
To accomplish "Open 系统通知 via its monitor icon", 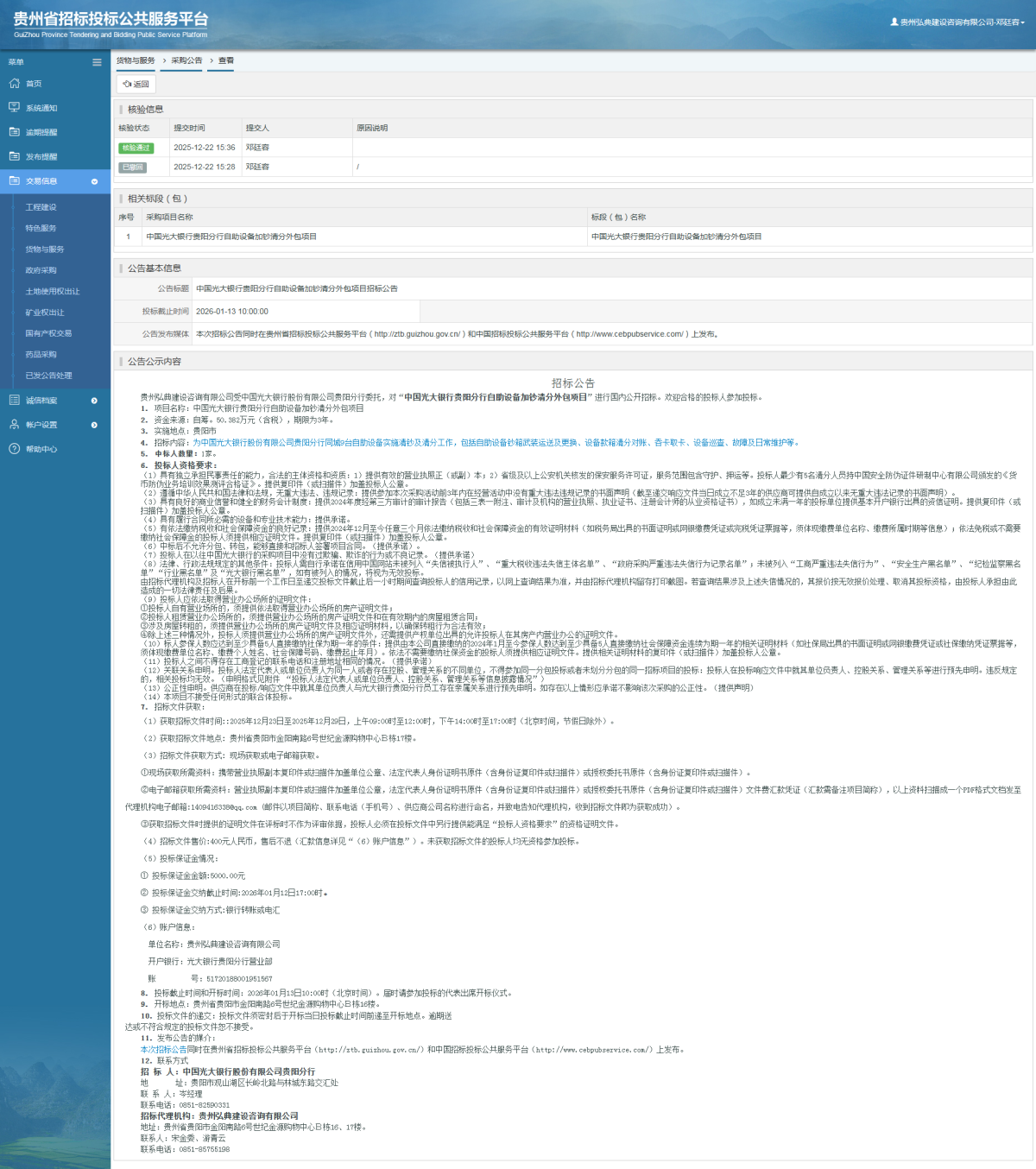I will 14,108.
